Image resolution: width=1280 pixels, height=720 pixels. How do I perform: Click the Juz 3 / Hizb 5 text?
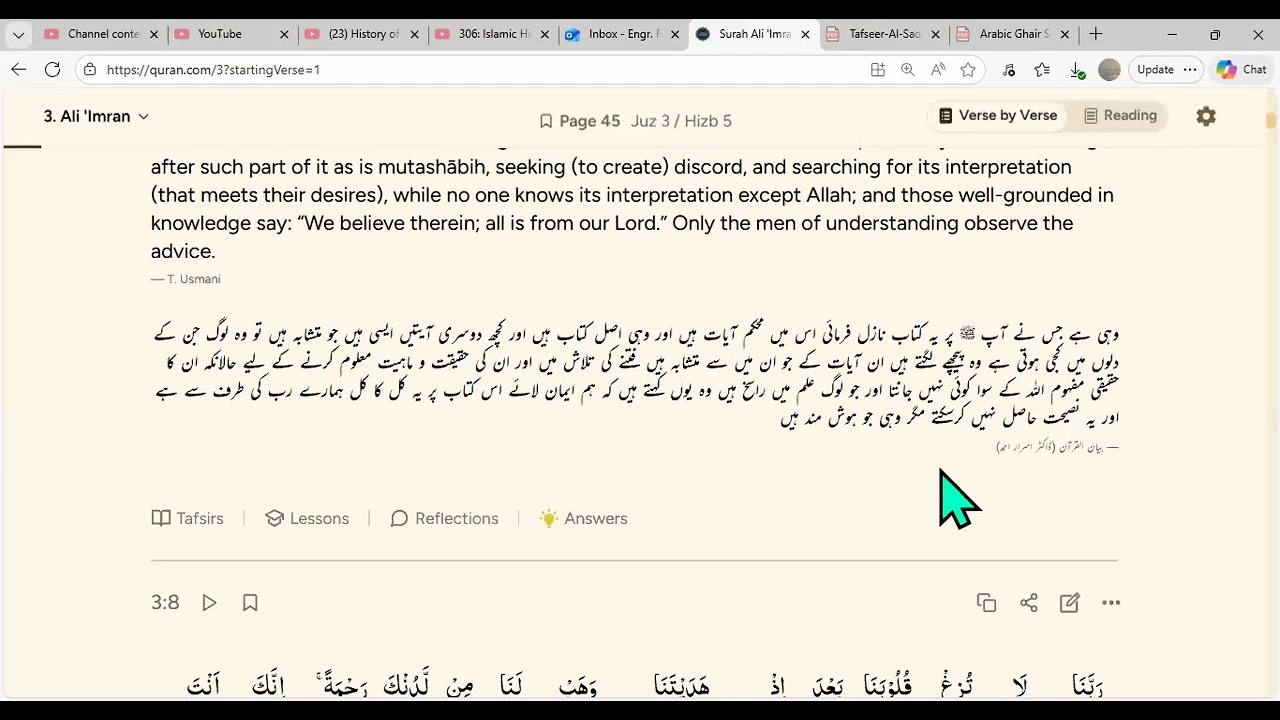click(x=681, y=121)
